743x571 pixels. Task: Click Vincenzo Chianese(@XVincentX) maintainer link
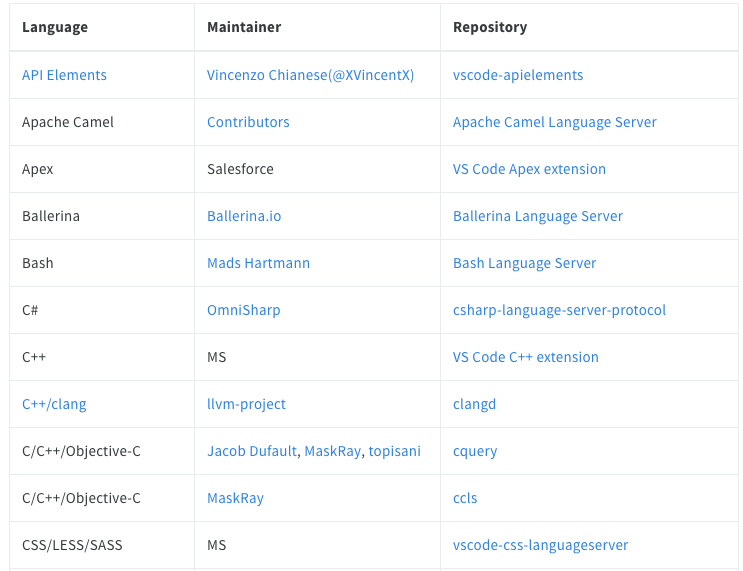click(310, 75)
